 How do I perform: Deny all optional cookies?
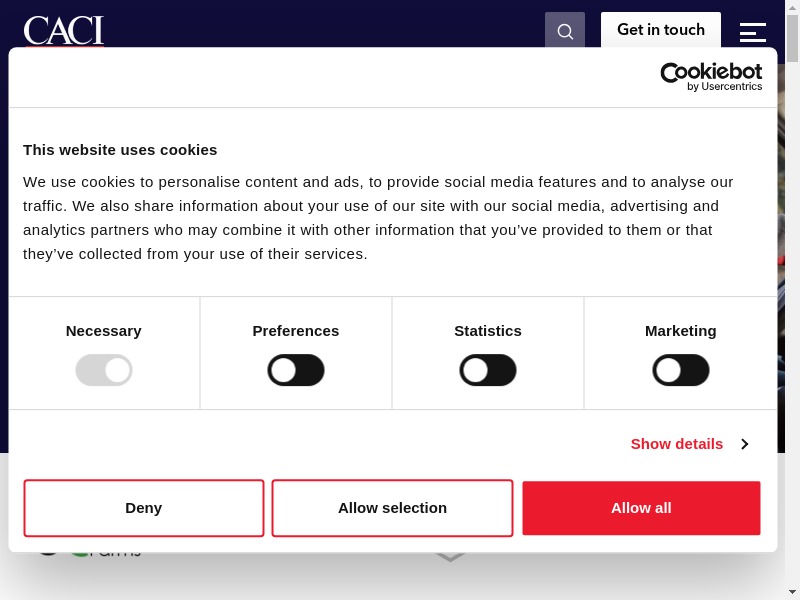pos(144,508)
